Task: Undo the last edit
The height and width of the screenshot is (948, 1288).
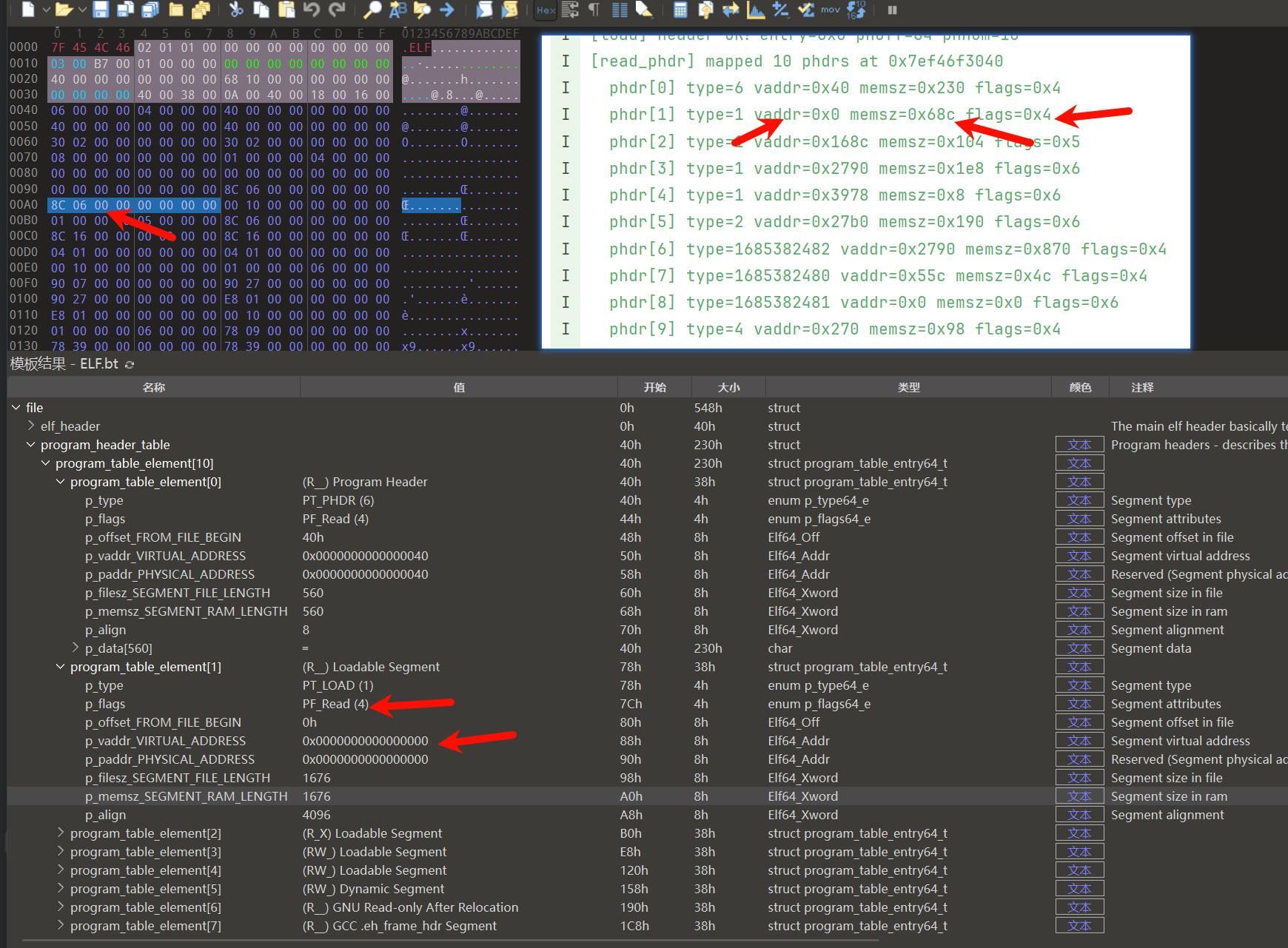Action: [x=312, y=10]
